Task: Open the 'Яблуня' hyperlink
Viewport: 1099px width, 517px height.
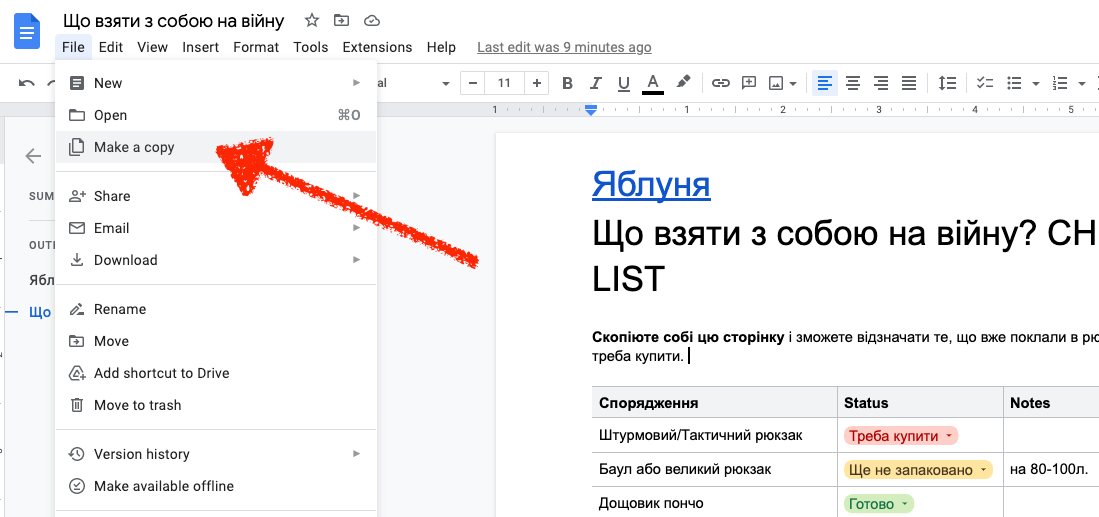Action: 651,184
